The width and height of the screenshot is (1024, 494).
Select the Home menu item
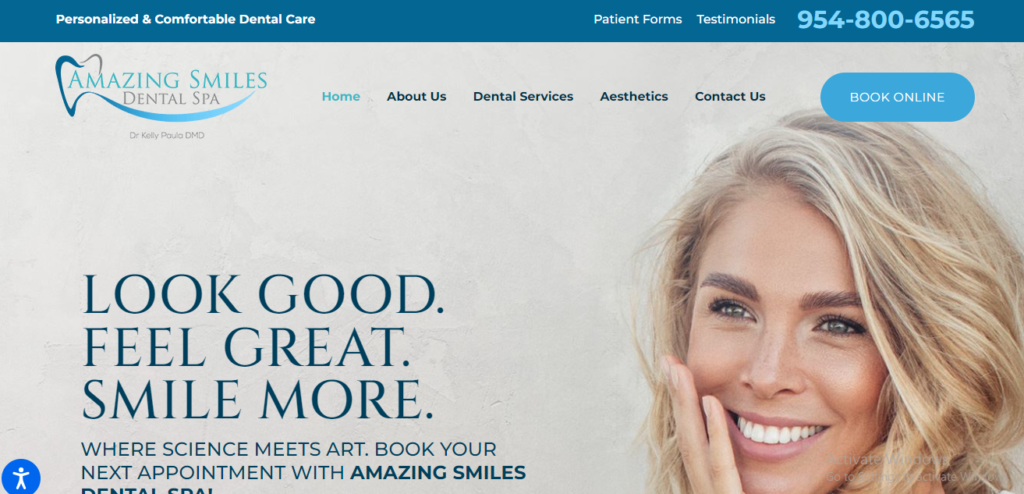coord(341,97)
